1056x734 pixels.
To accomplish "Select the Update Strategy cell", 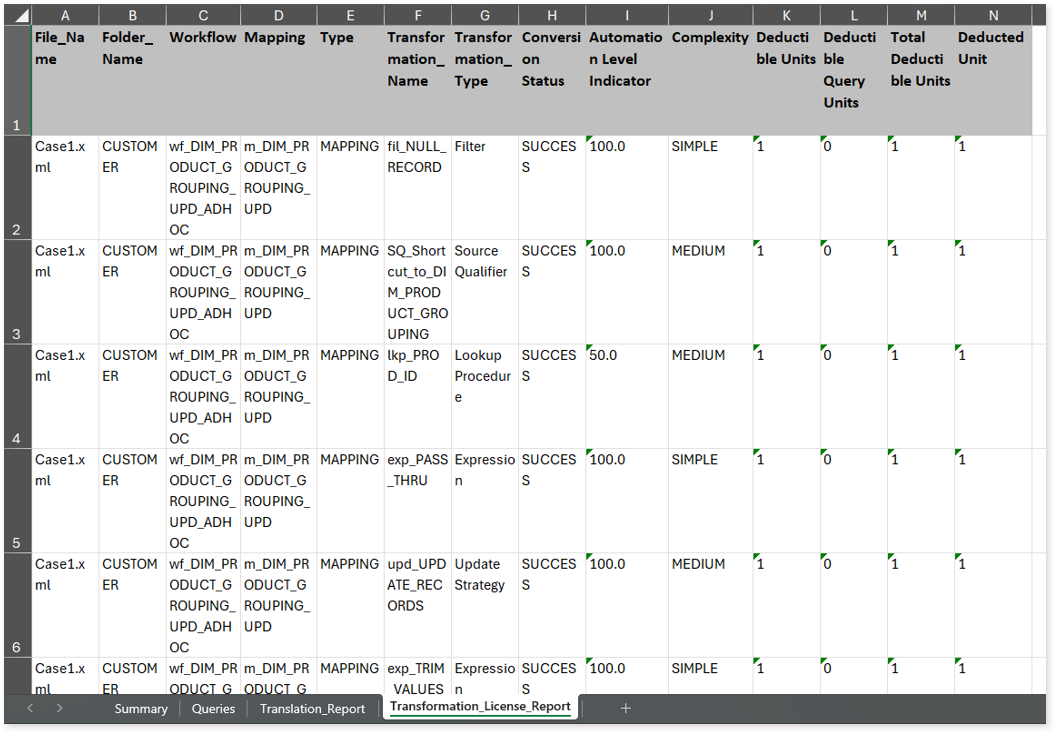I will click(485, 605).
